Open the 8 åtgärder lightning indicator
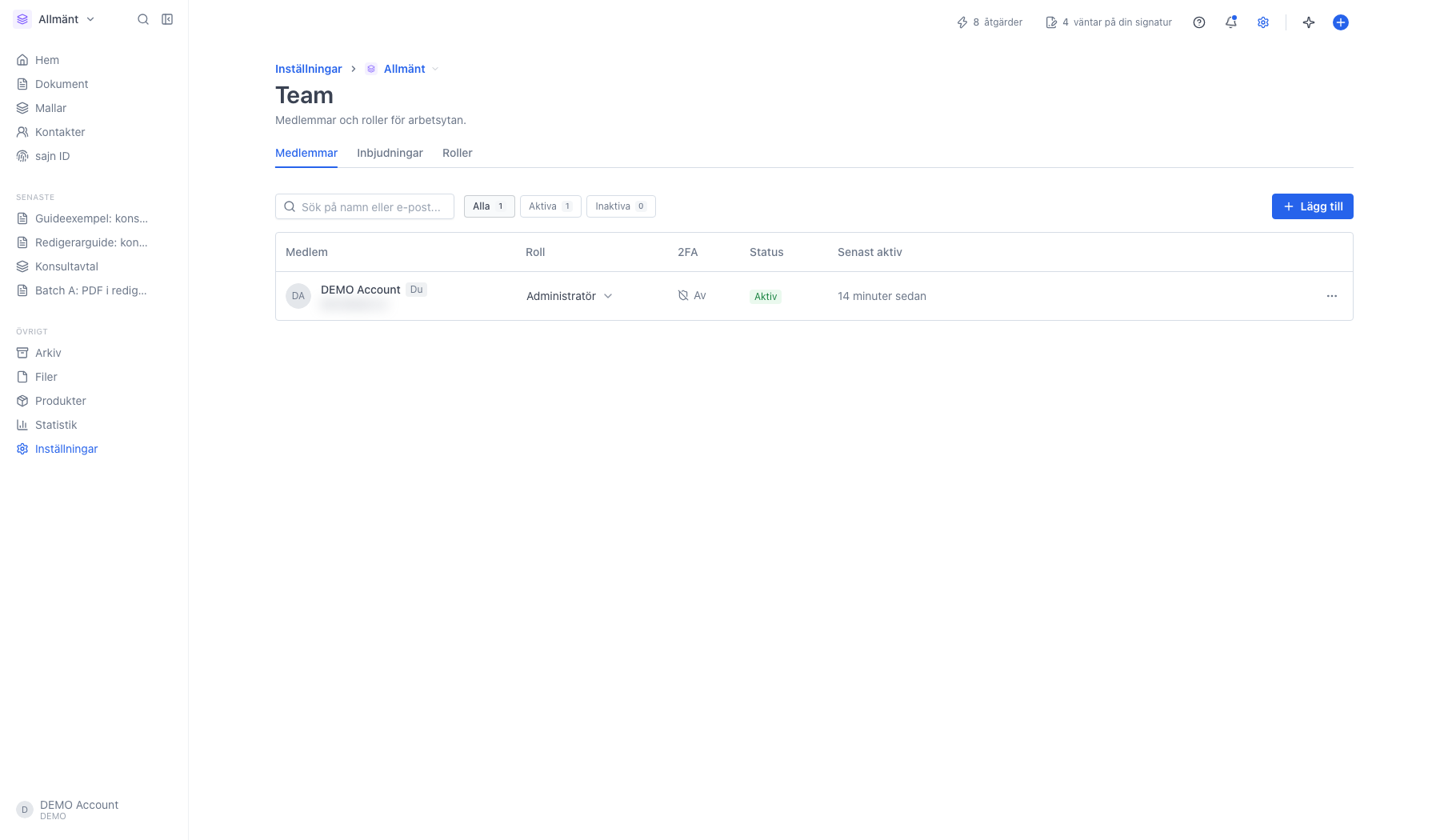 990,22
